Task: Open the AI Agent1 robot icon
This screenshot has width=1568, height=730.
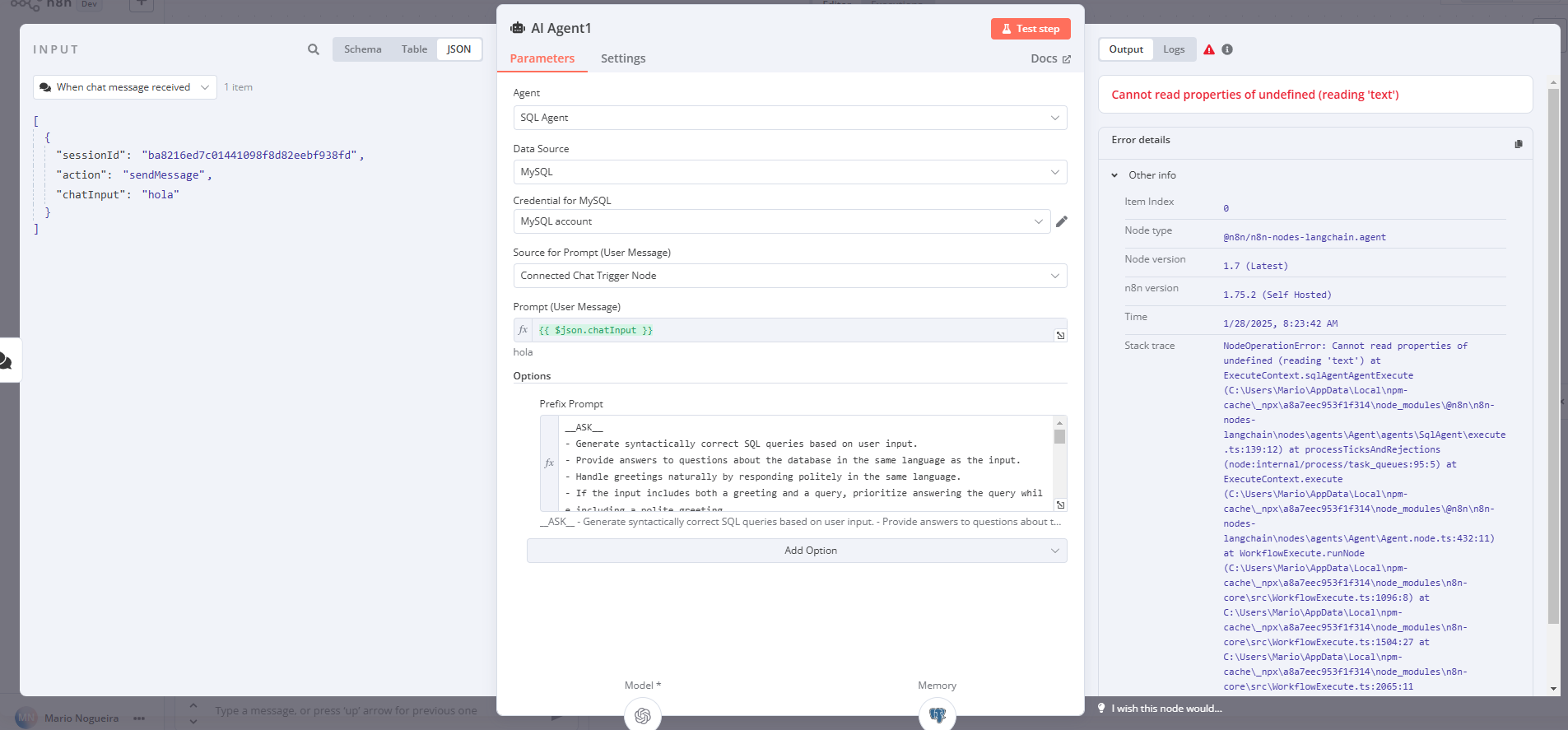Action: click(x=518, y=28)
